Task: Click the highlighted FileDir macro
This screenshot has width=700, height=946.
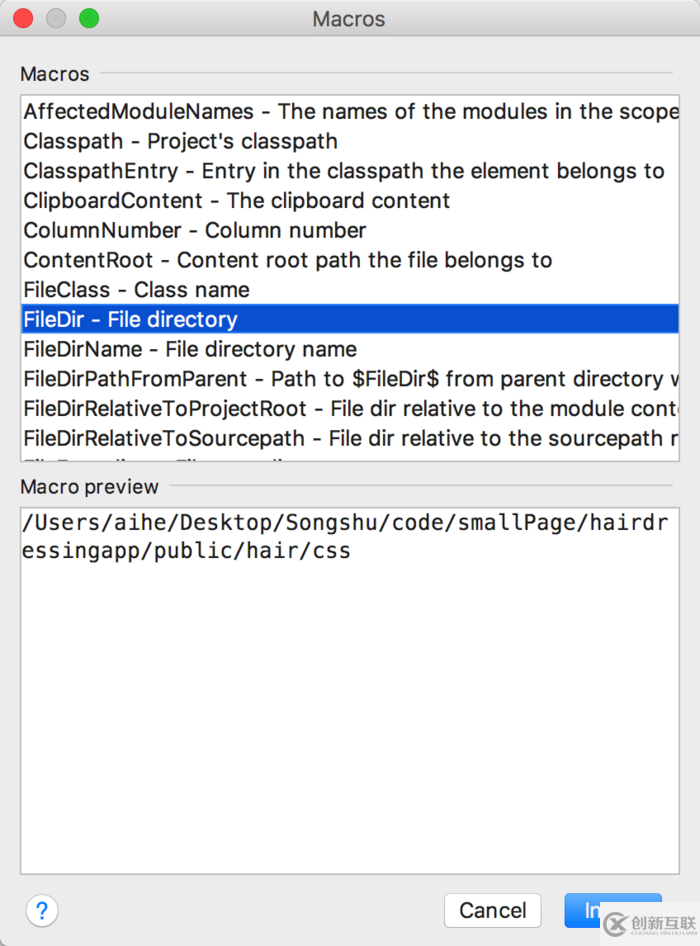Action: point(131,320)
